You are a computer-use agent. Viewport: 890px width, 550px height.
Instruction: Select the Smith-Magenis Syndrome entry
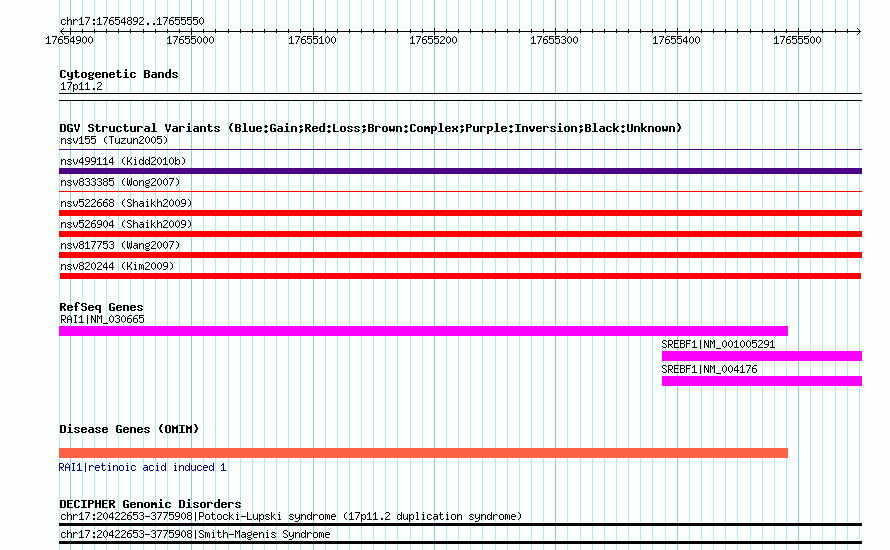(x=195, y=534)
